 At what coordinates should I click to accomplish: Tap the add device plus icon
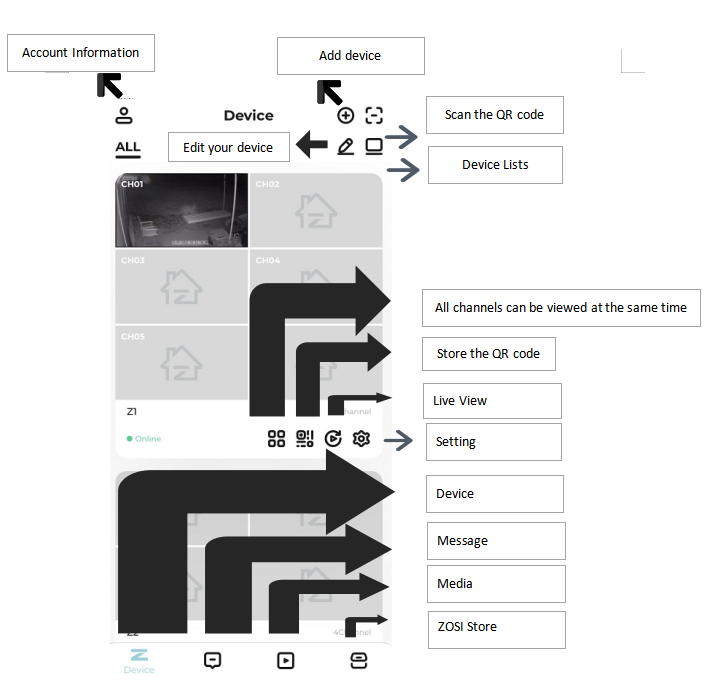[345, 115]
